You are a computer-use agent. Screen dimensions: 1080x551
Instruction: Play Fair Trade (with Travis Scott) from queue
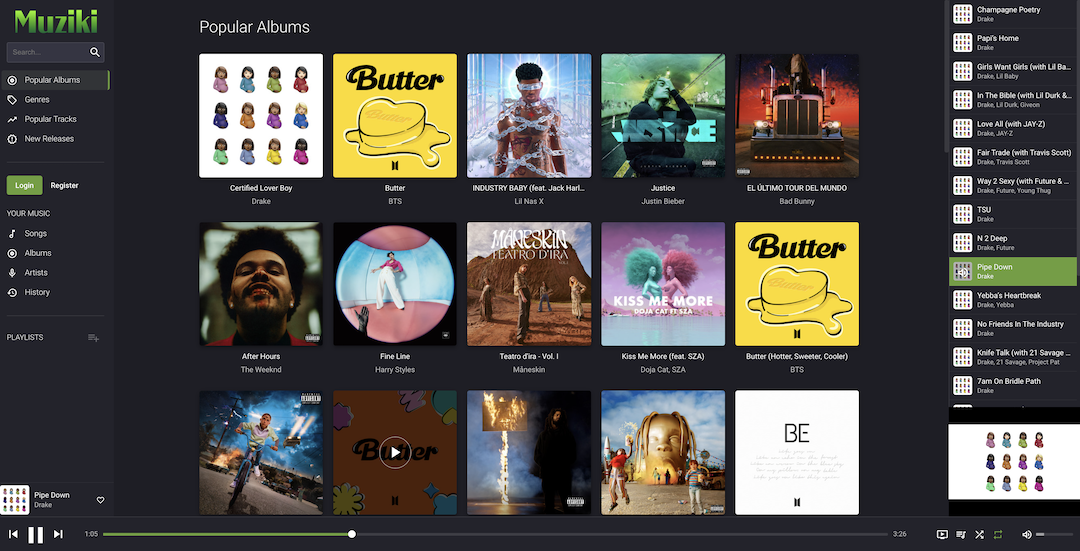point(1012,157)
